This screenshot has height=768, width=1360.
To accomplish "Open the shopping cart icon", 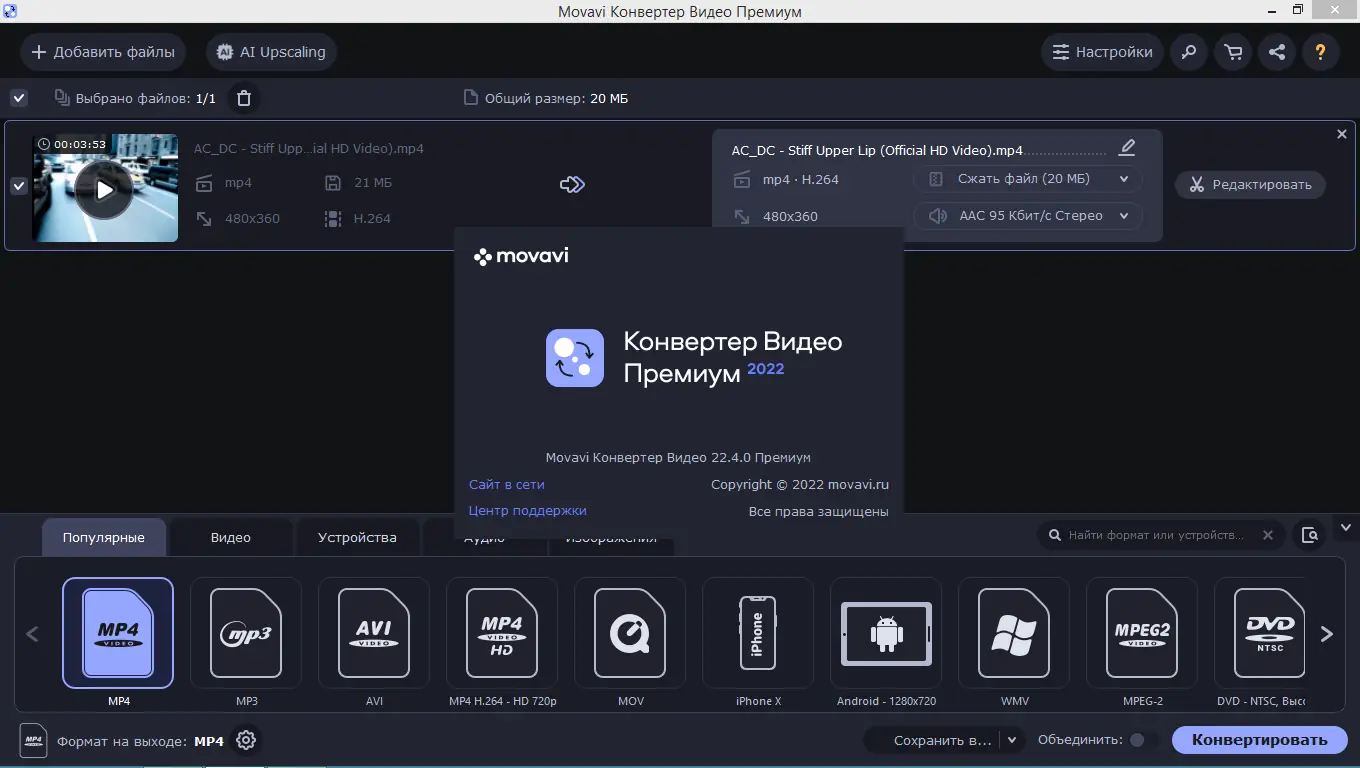I will [1233, 52].
